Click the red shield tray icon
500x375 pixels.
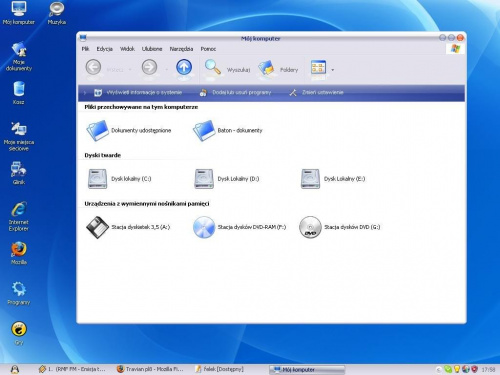[474, 369]
